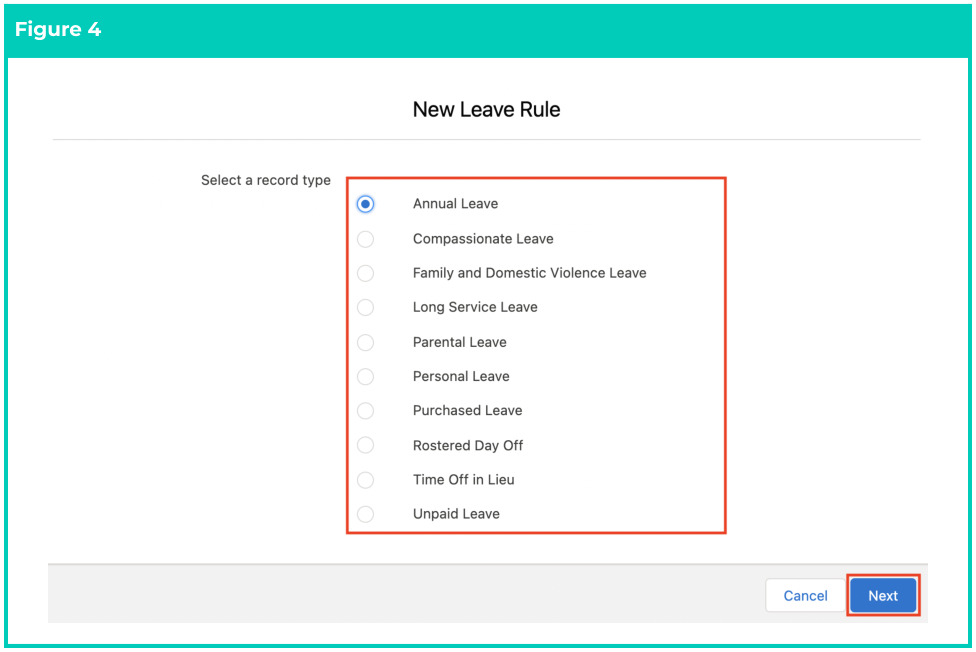Pick the Rostered Day Off radio button

pyautogui.click(x=365, y=445)
